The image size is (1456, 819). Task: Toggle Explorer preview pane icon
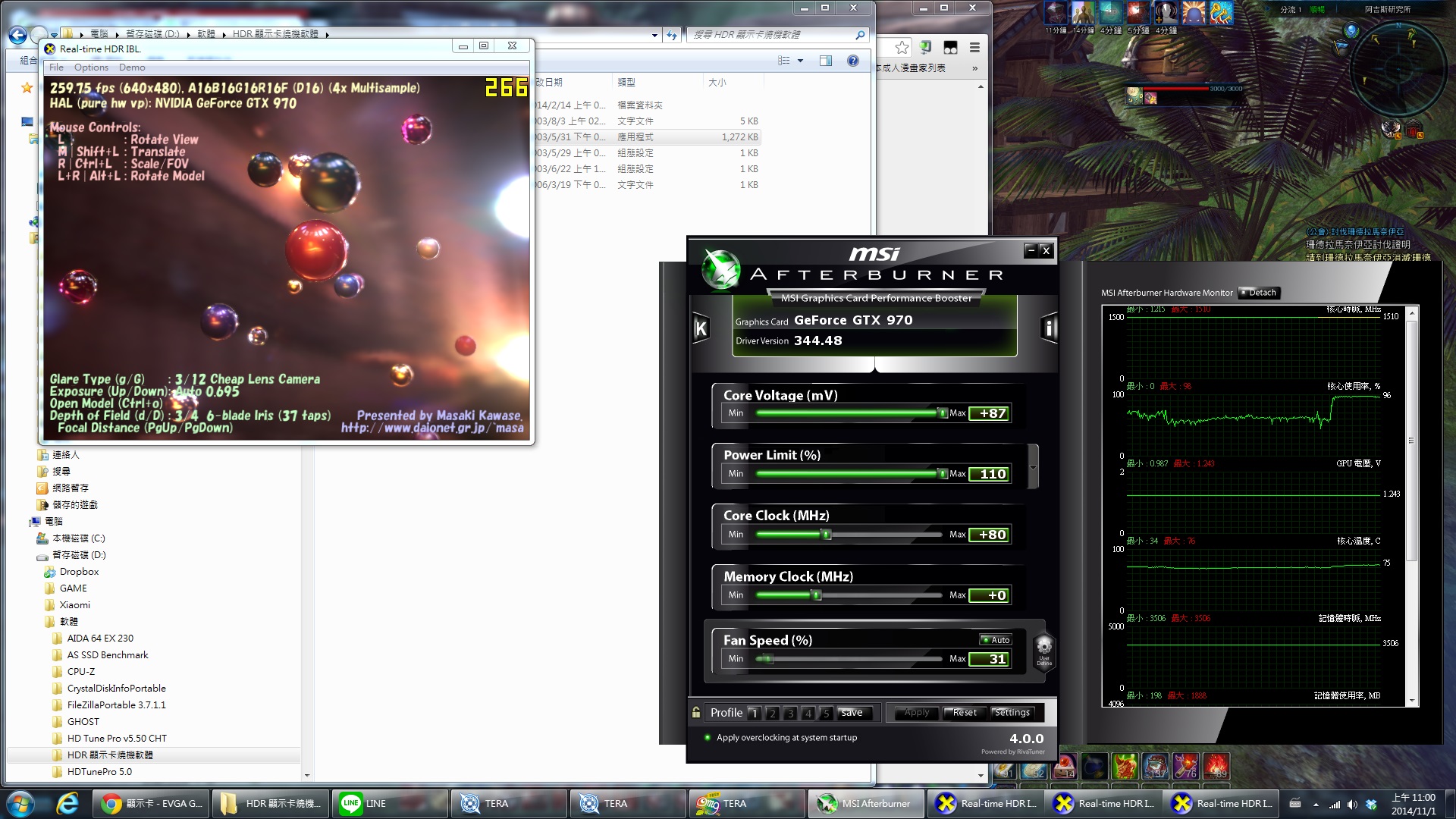(825, 61)
